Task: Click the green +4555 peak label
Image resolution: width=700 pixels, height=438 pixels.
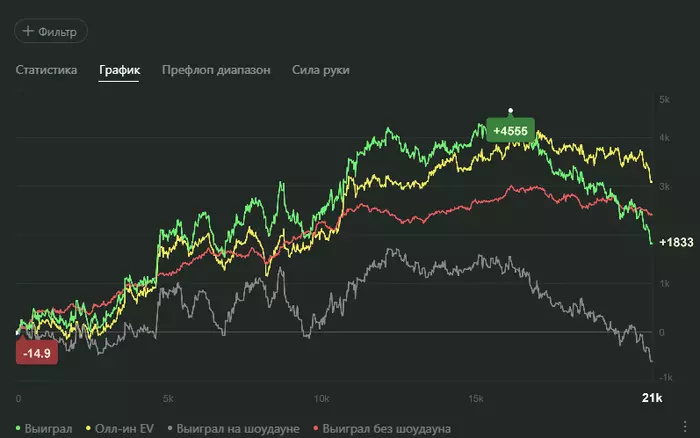Action: (510, 131)
